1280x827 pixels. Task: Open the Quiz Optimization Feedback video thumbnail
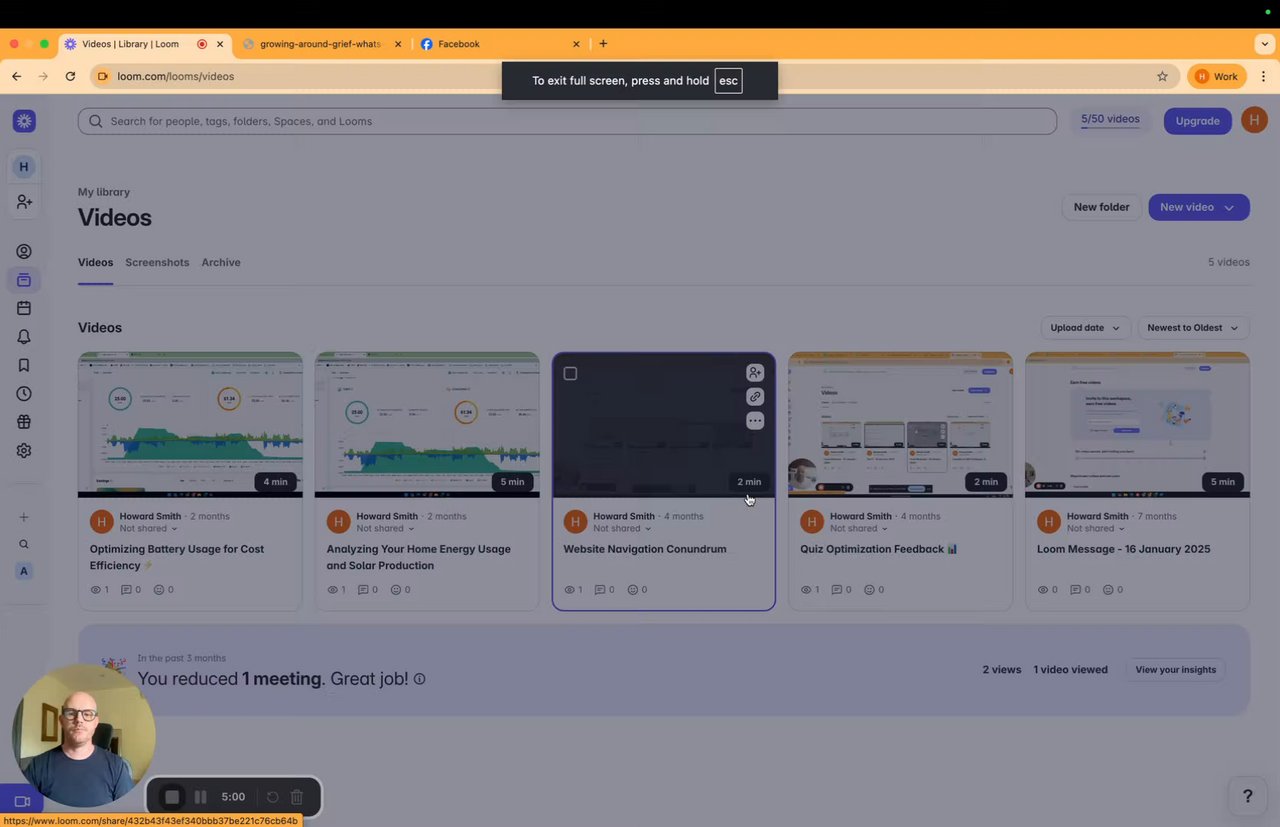coord(900,425)
